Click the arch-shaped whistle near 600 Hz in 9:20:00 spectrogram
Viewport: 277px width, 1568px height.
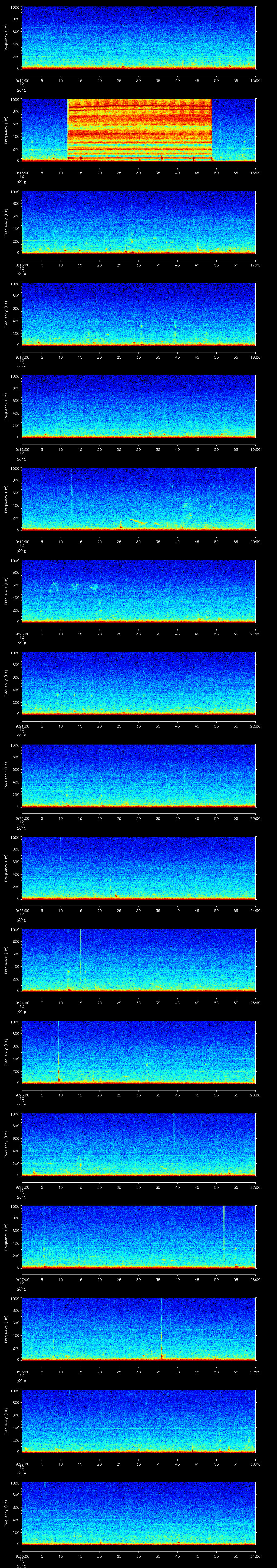(54, 587)
